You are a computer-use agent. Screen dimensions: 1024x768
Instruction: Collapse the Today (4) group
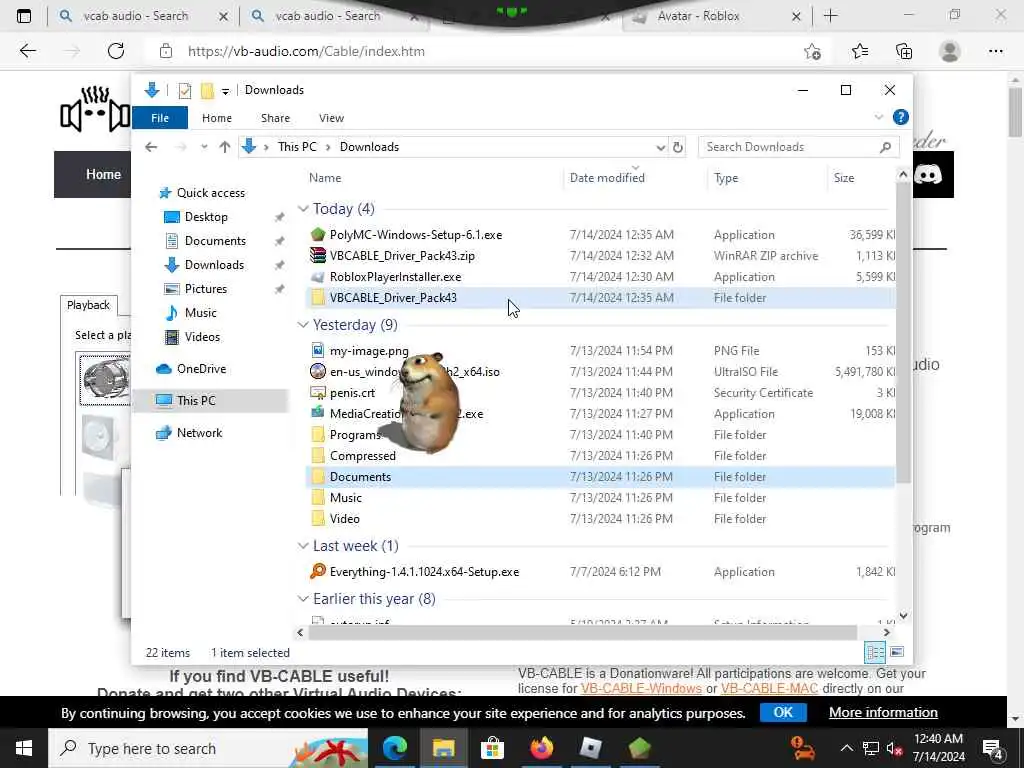pyautogui.click(x=303, y=209)
